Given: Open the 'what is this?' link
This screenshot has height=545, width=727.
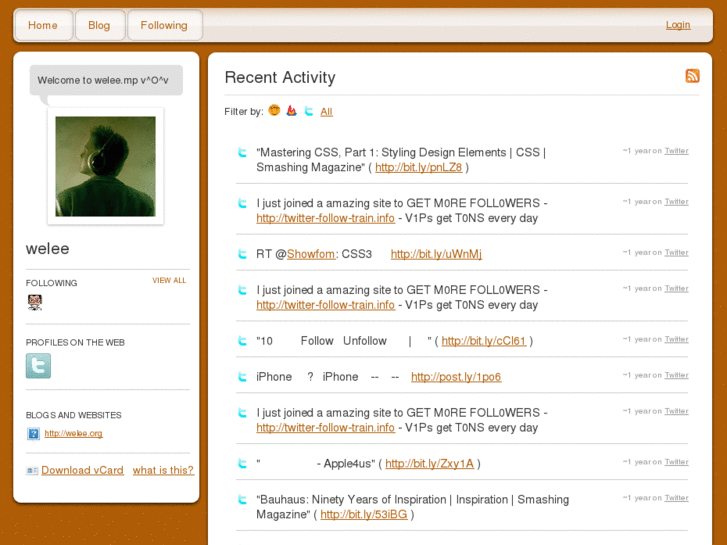Looking at the screenshot, I should pos(163,470).
